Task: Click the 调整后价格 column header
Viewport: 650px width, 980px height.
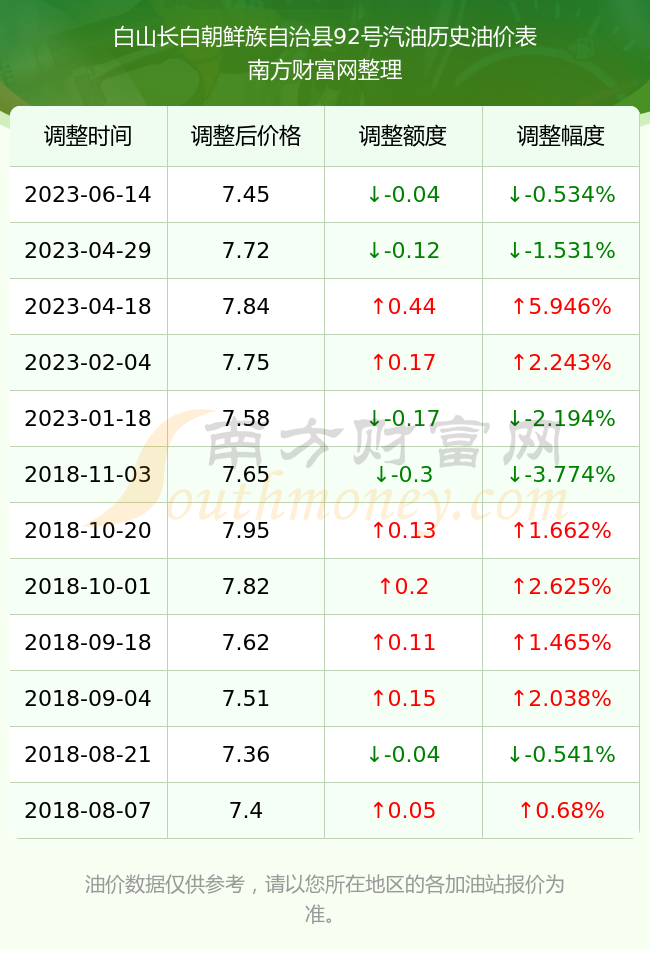Action: pyautogui.click(x=246, y=136)
